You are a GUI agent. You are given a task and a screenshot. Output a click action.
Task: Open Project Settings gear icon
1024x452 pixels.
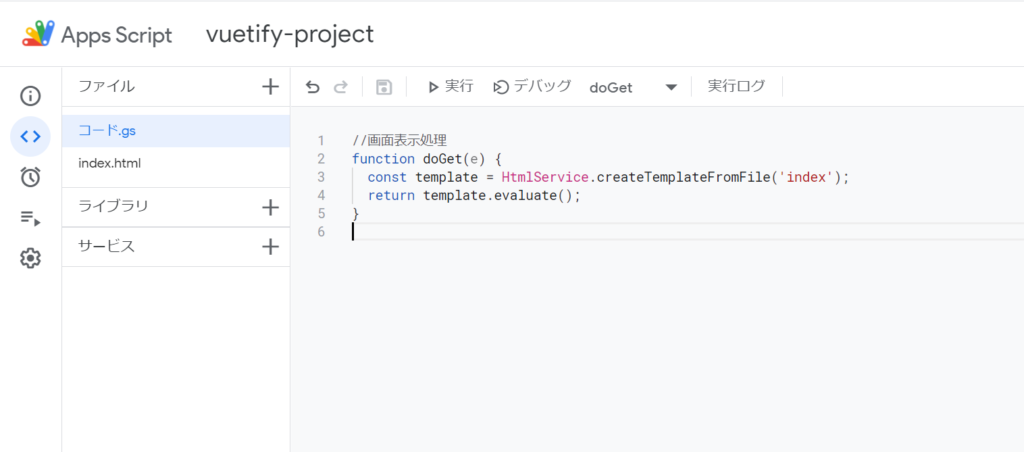pyautogui.click(x=30, y=259)
